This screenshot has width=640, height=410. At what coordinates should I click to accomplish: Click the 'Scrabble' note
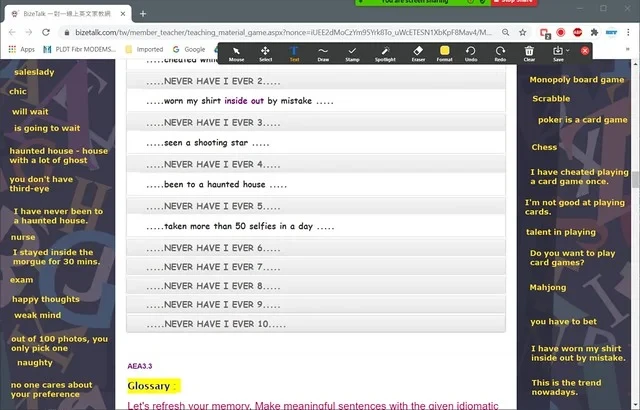[551, 98]
